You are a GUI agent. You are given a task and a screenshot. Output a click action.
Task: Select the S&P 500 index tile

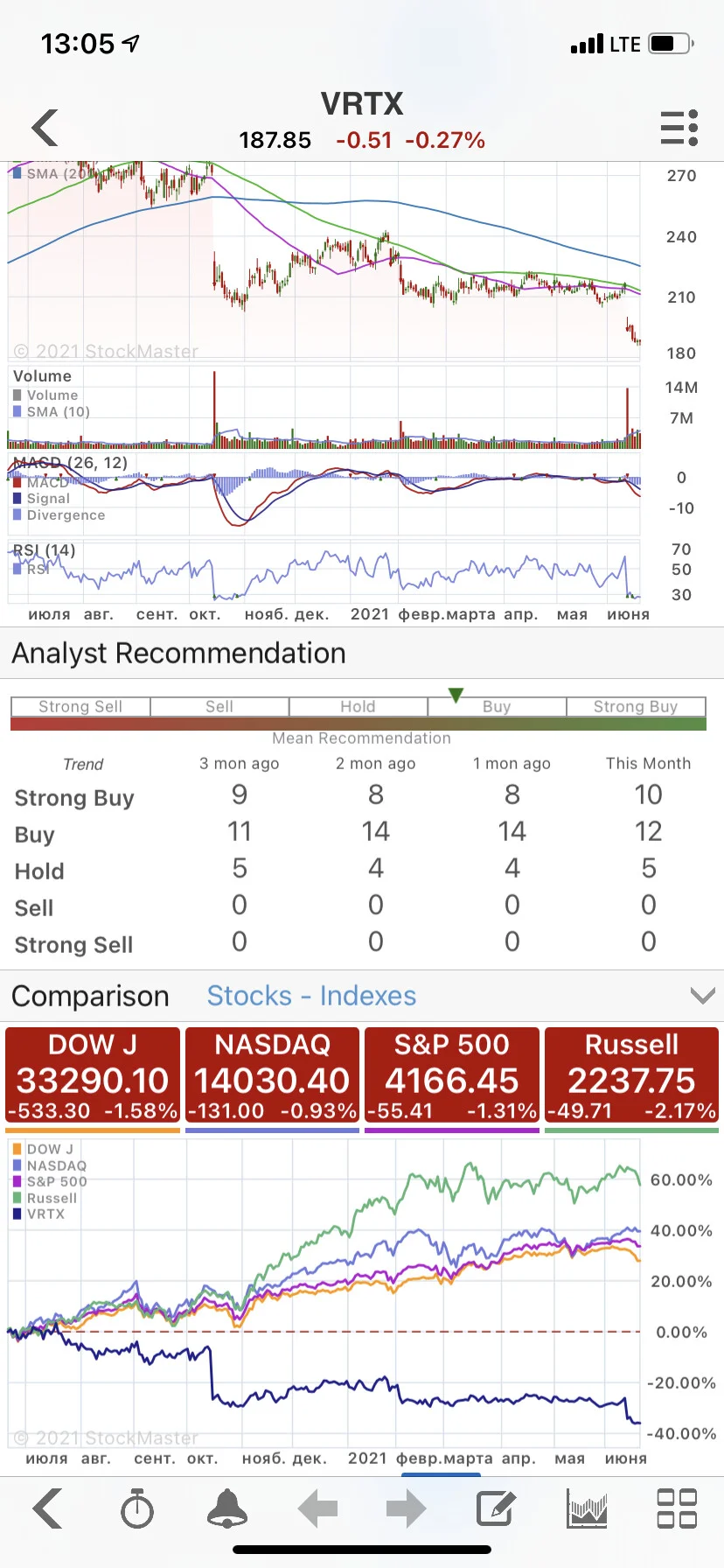[452, 1077]
